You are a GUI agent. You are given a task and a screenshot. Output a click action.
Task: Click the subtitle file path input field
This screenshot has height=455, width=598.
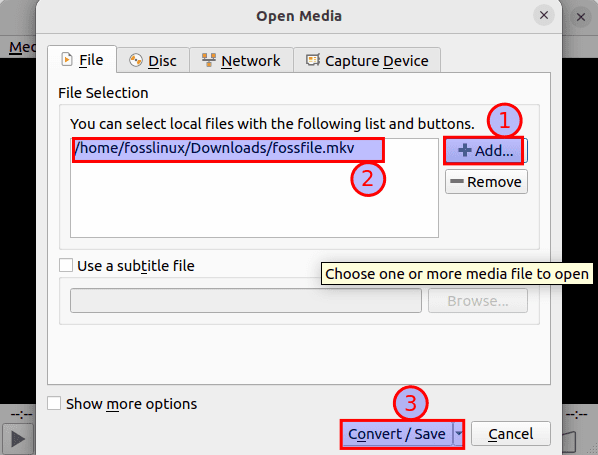pyautogui.click(x=246, y=301)
